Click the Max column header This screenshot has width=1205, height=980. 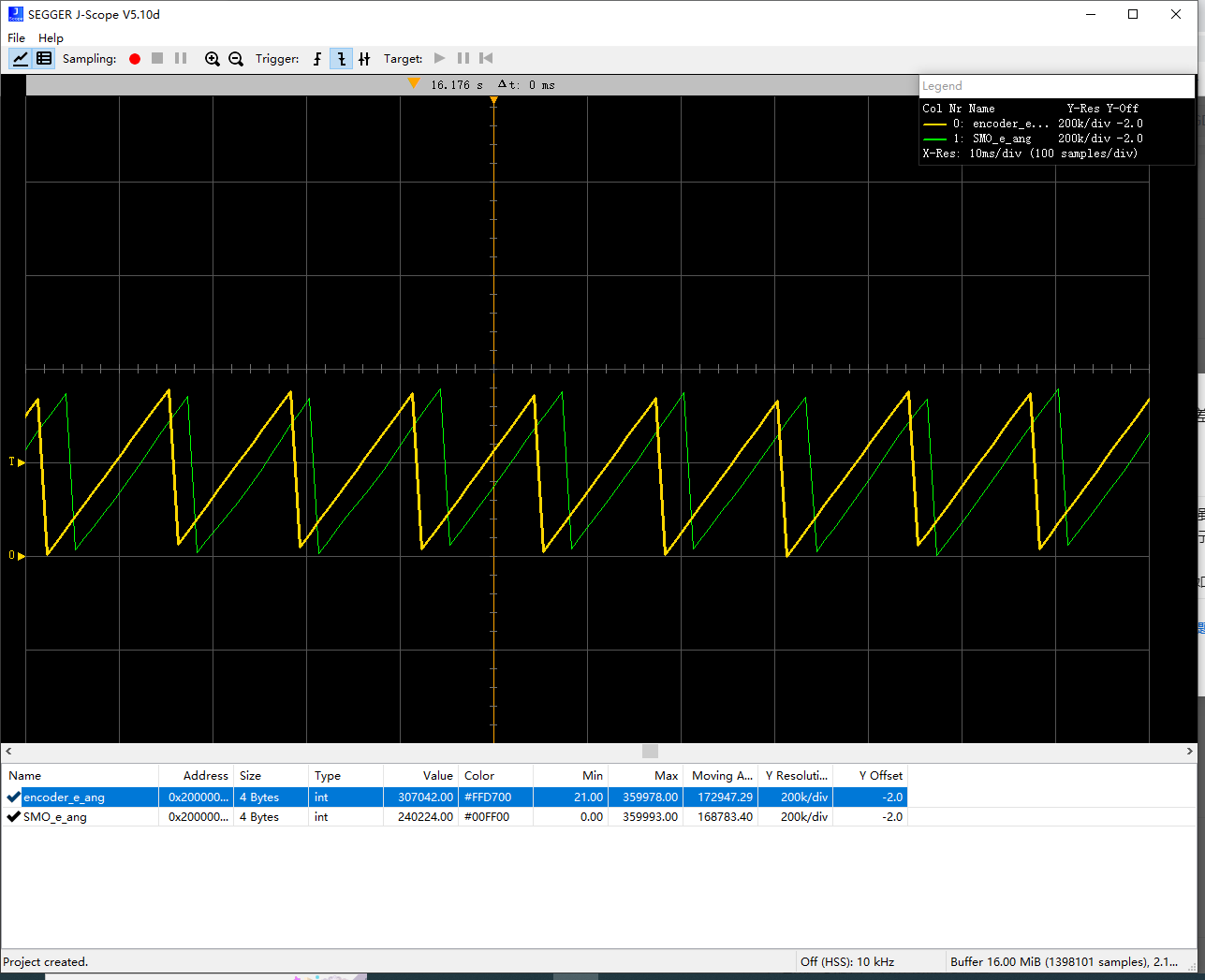click(646, 776)
